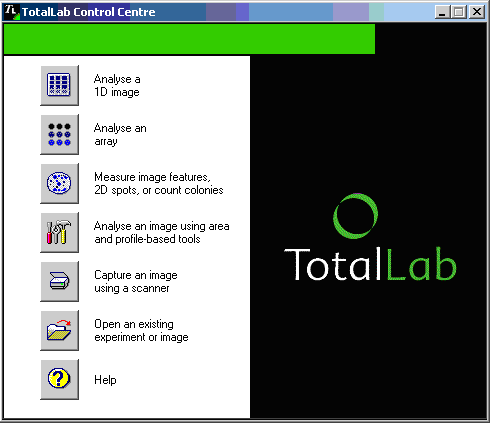Click the yellow question mark Help icon
Image resolution: width=490 pixels, height=424 pixels.
(x=59, y=380)
